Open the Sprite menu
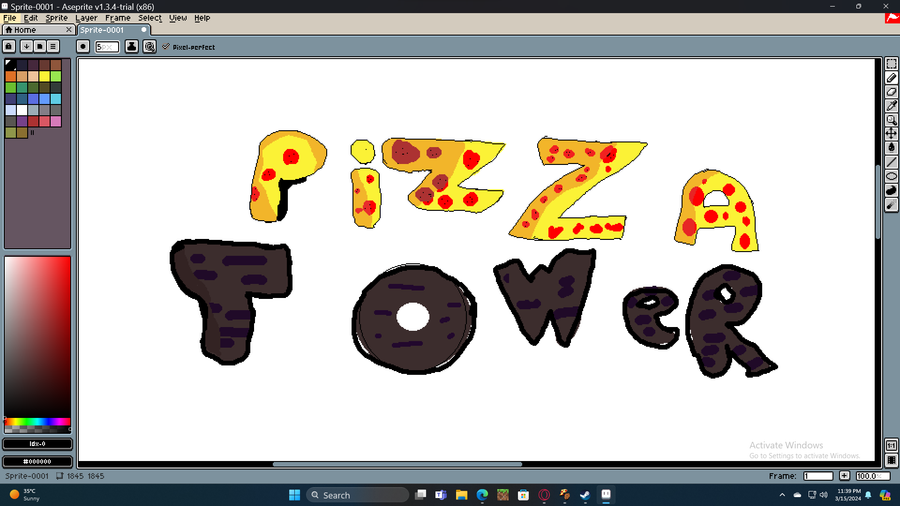 (56, 18)
